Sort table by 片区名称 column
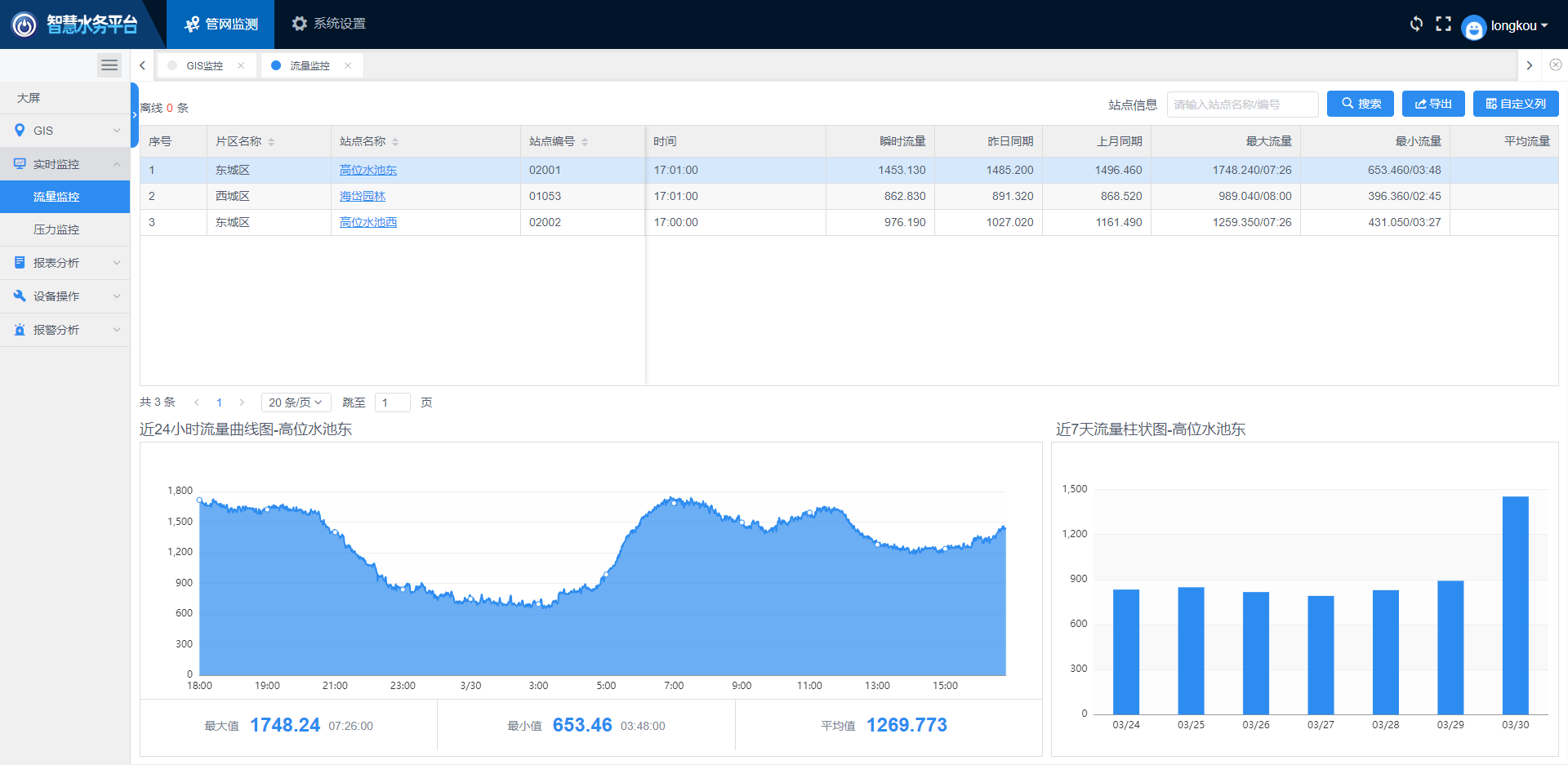 [x=271, y=142]
